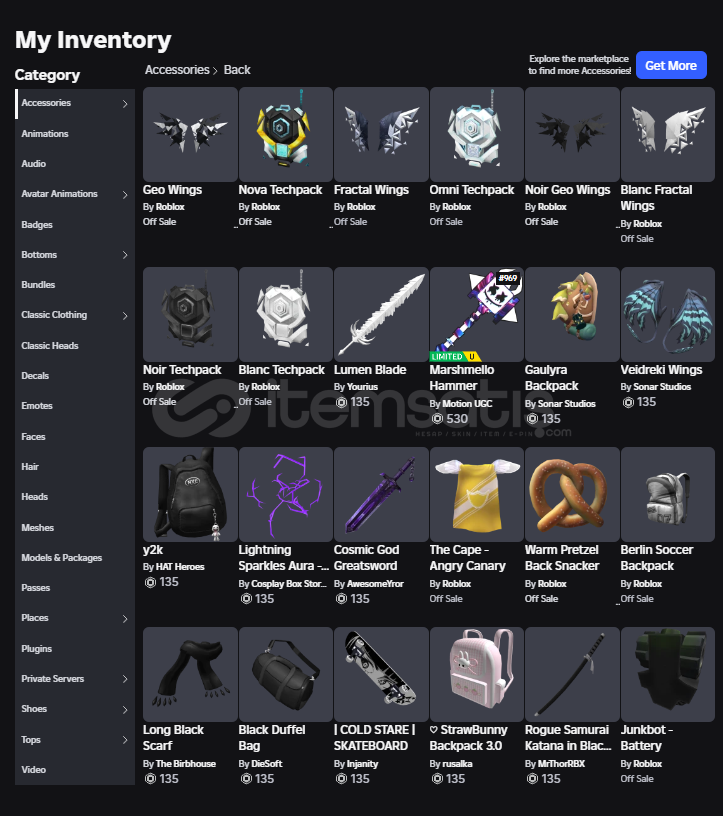Viewport: 723px width, 816px height.
Task: Open the Cosmic God Greatsword title link
Action: point(366,558)
